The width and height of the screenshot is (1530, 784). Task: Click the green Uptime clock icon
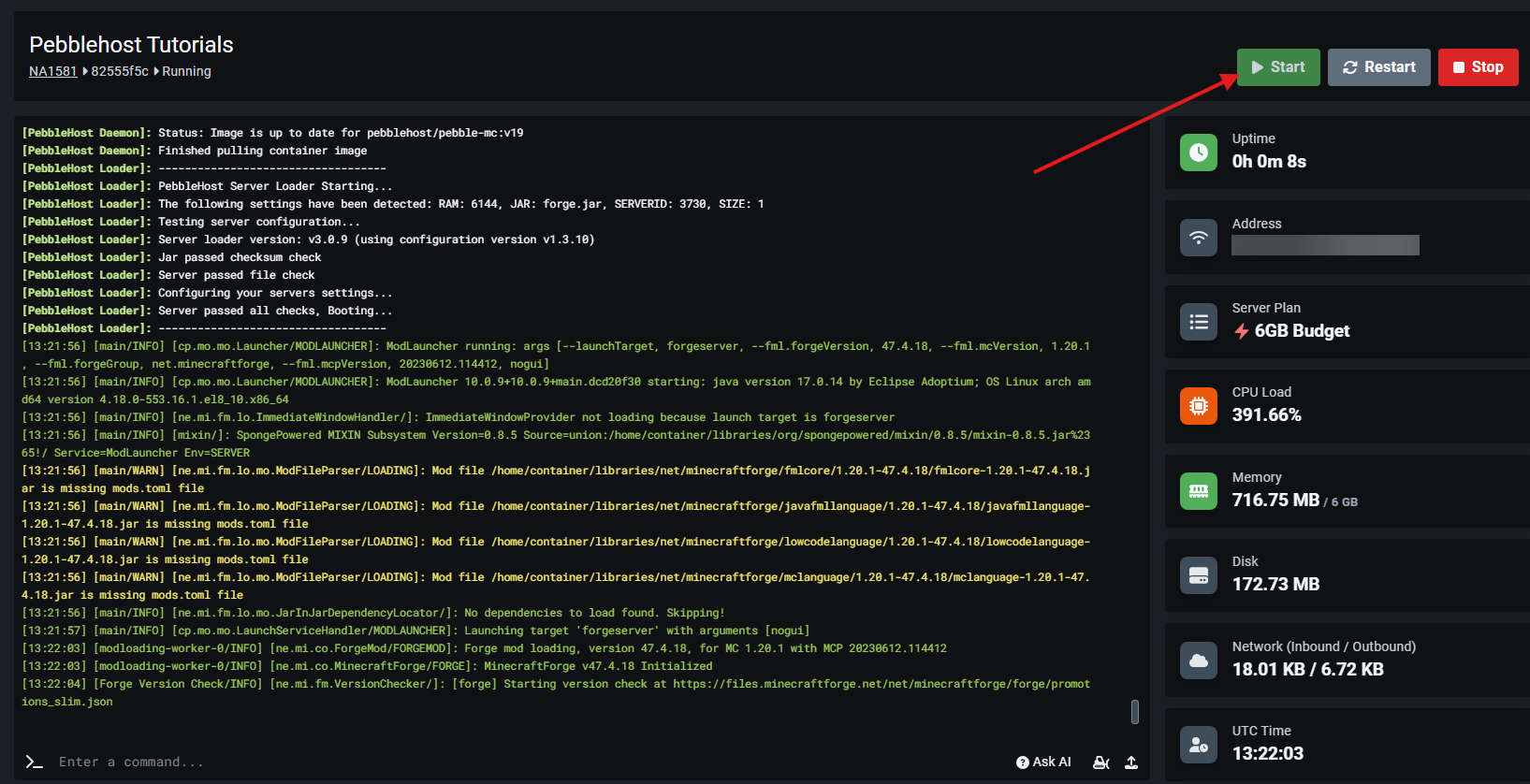(x=1199, y=152)
